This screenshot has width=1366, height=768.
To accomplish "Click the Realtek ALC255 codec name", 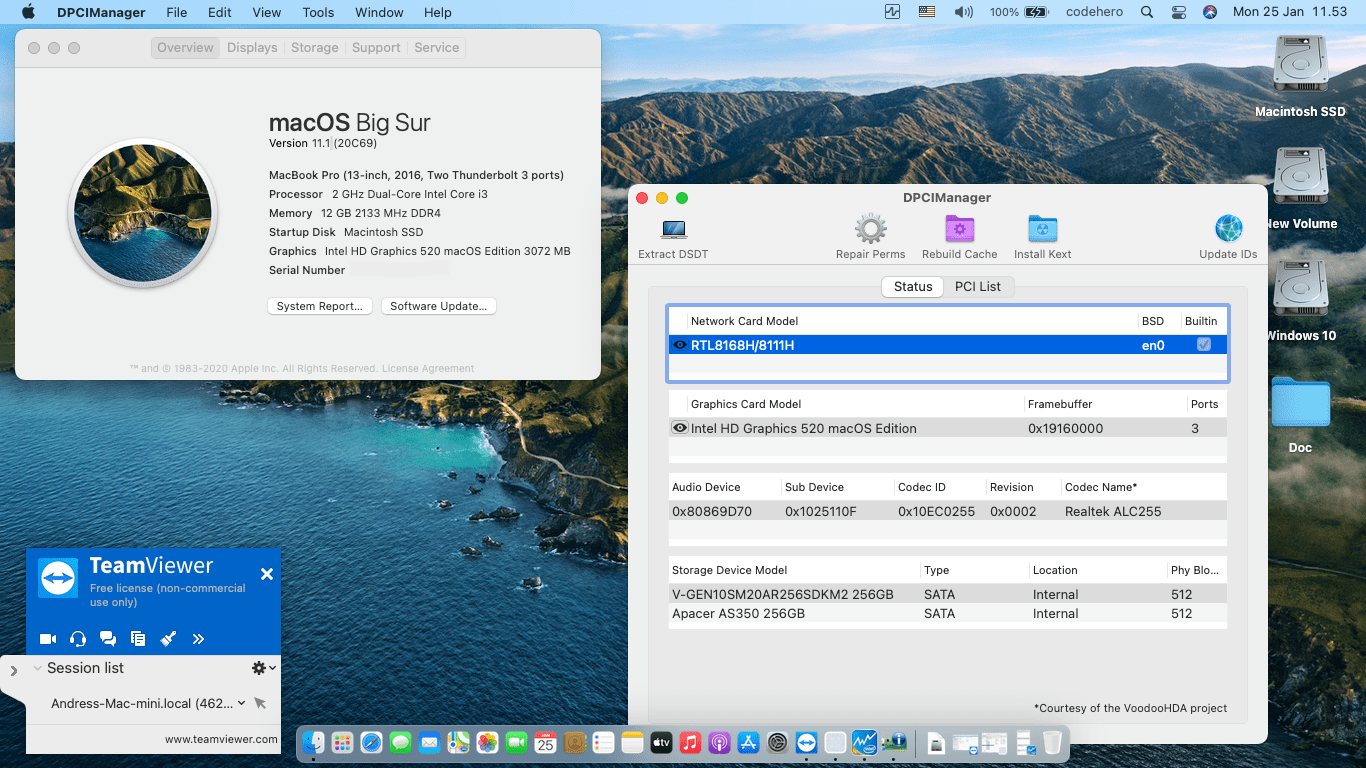I will click(1113, 511).
